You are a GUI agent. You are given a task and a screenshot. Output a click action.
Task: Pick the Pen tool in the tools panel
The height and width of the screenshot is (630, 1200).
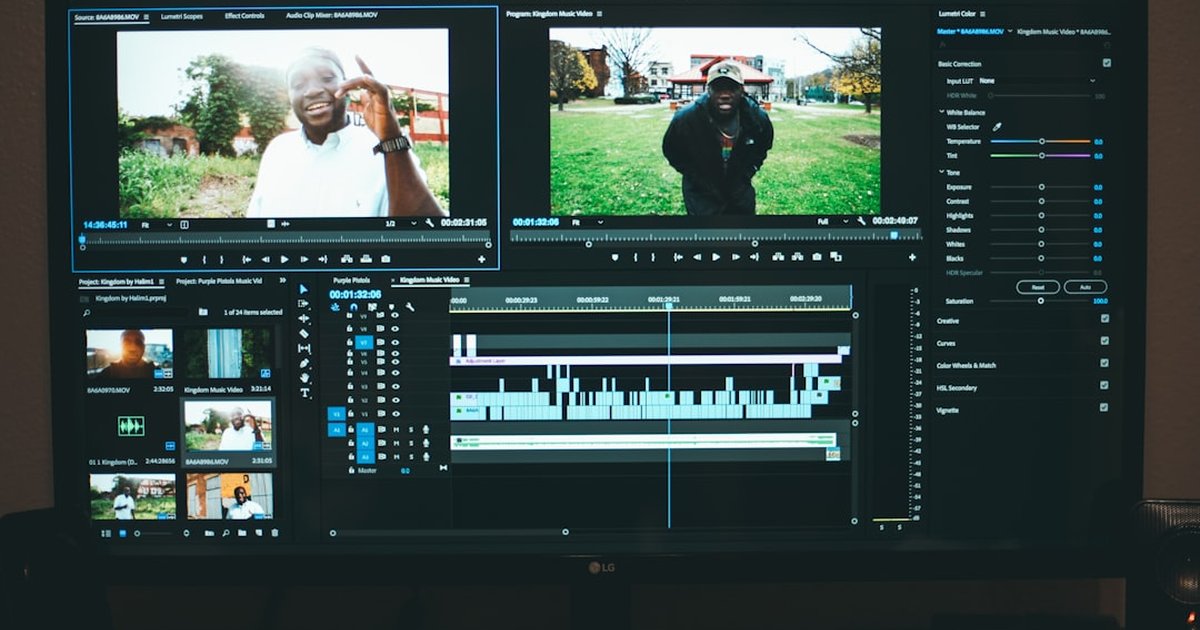[305, 363]
